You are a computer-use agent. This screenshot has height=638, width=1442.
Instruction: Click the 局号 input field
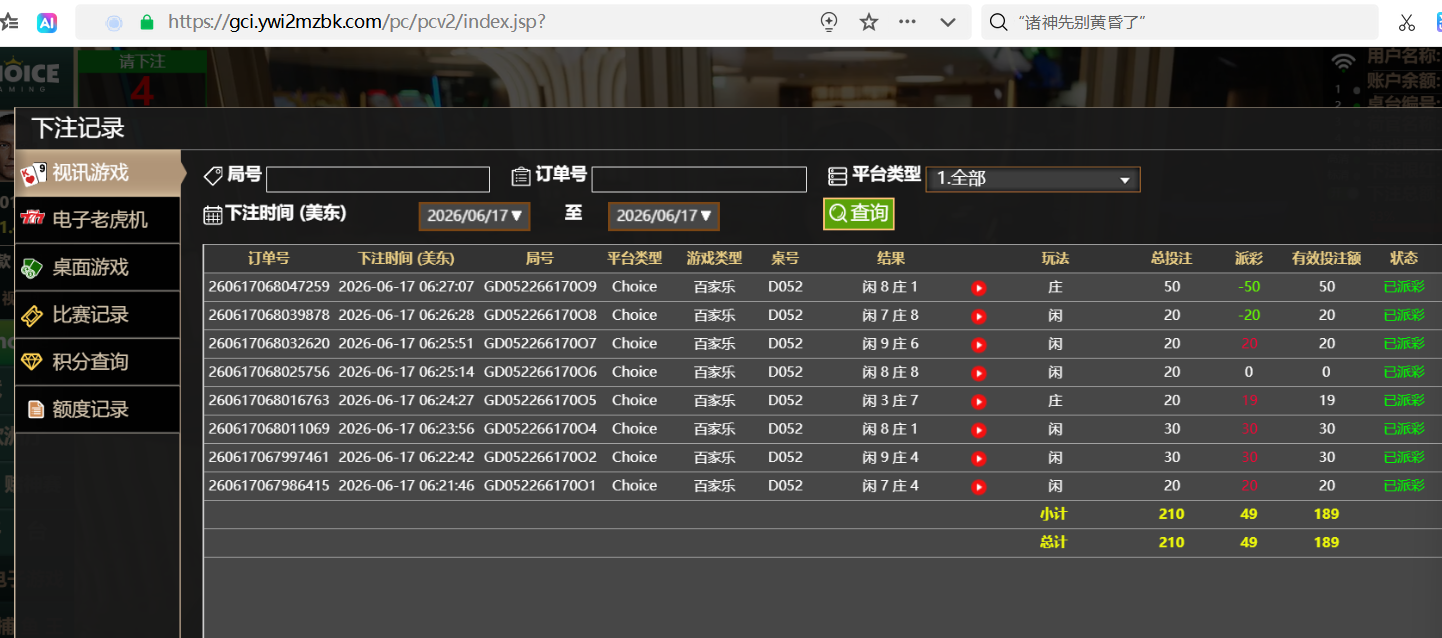coord(378,179)
